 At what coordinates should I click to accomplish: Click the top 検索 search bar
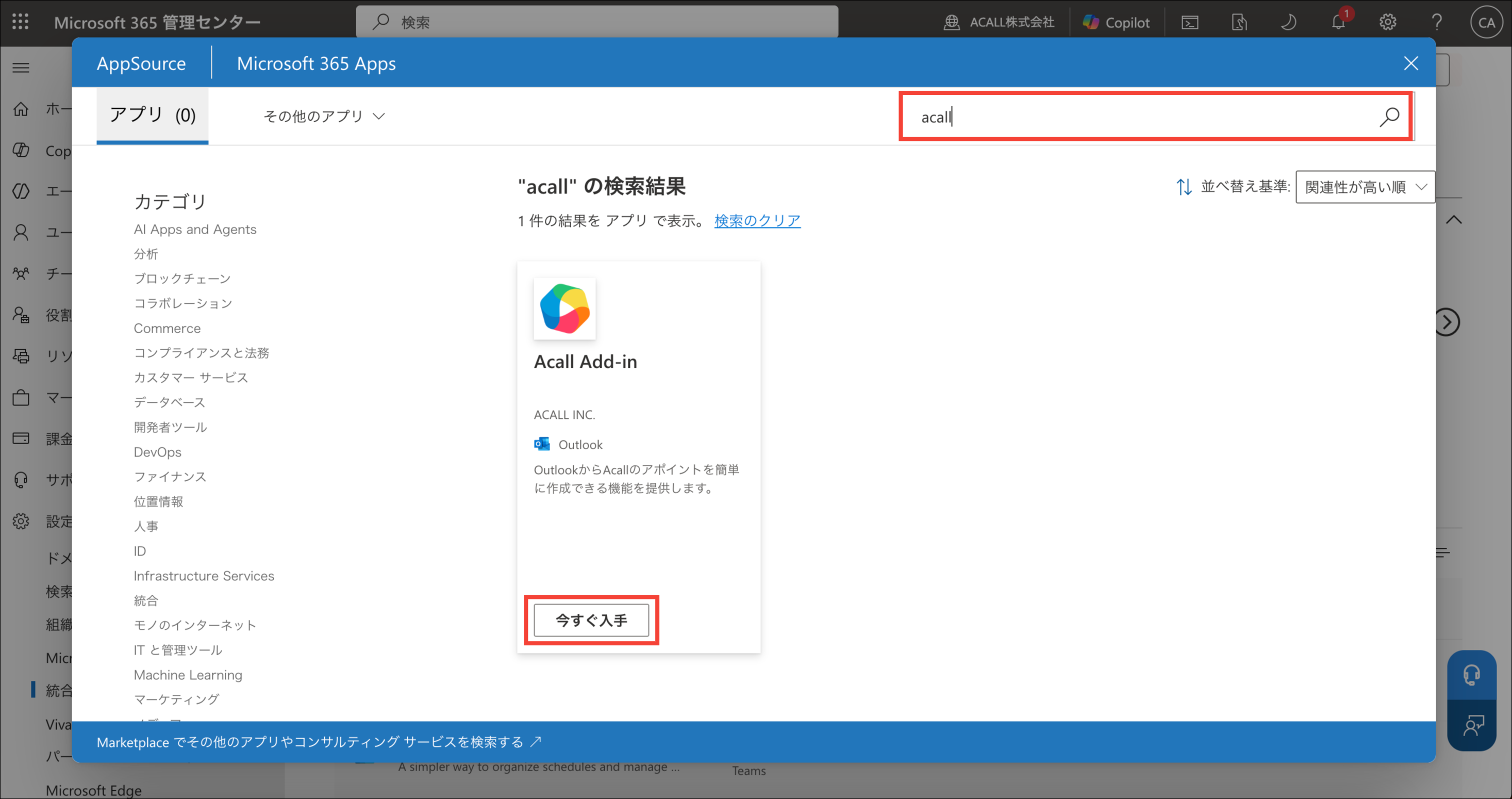click(x=597, y=22)
